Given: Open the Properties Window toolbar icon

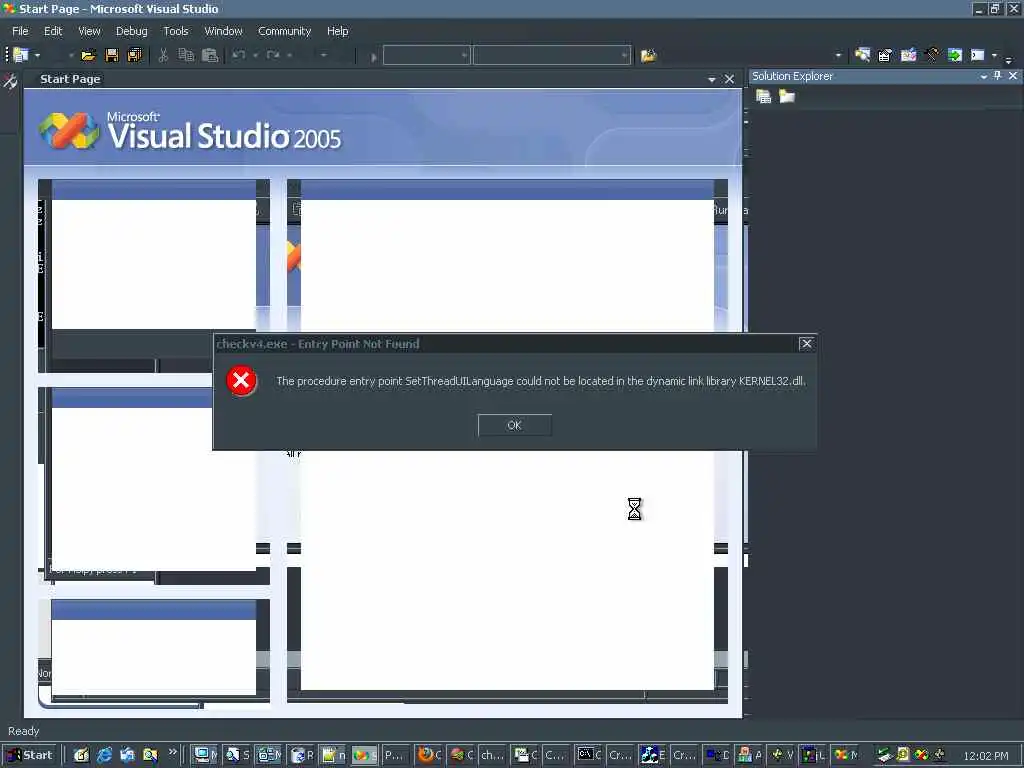Looking at the screenshot, I should click(885, 56).
